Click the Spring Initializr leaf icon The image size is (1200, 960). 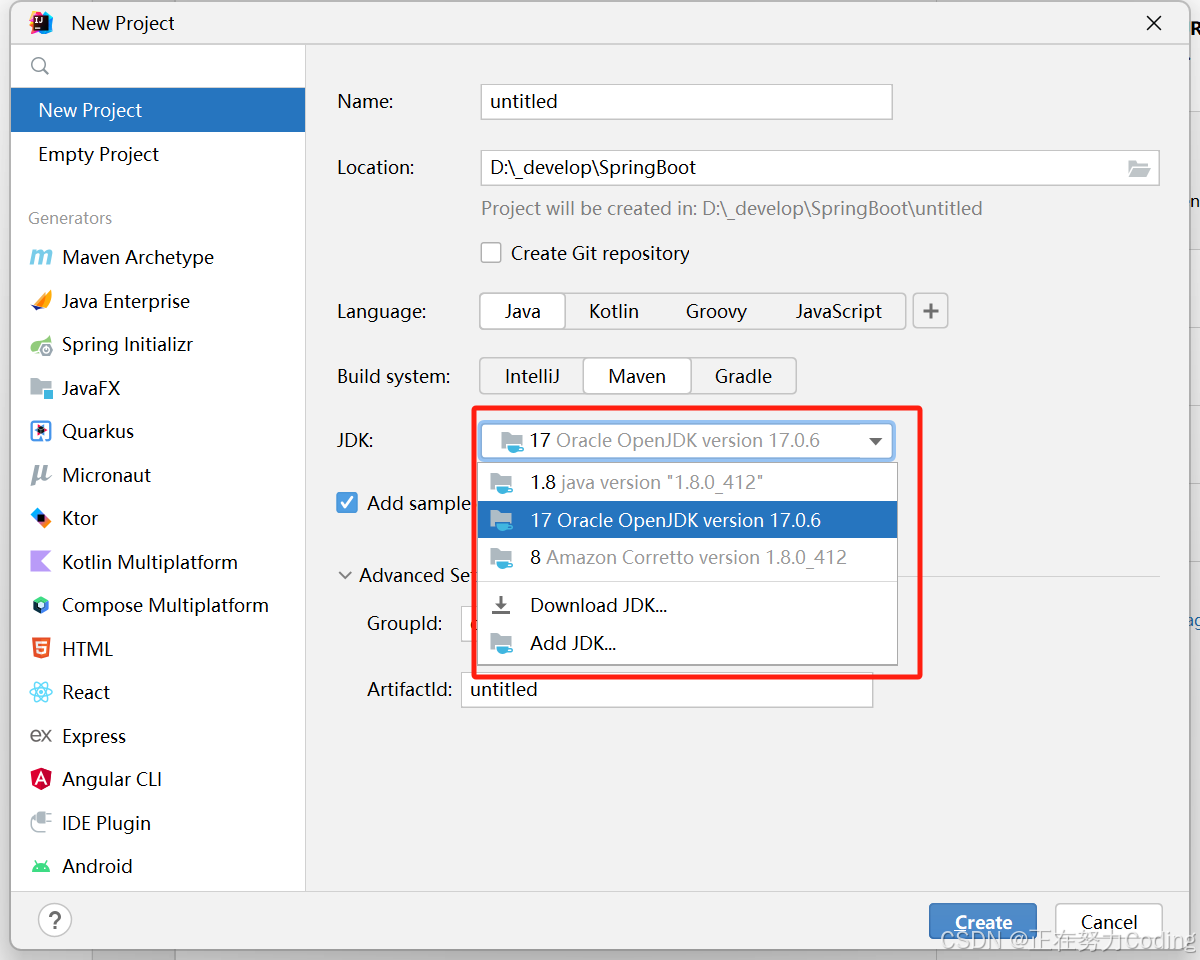41,345
